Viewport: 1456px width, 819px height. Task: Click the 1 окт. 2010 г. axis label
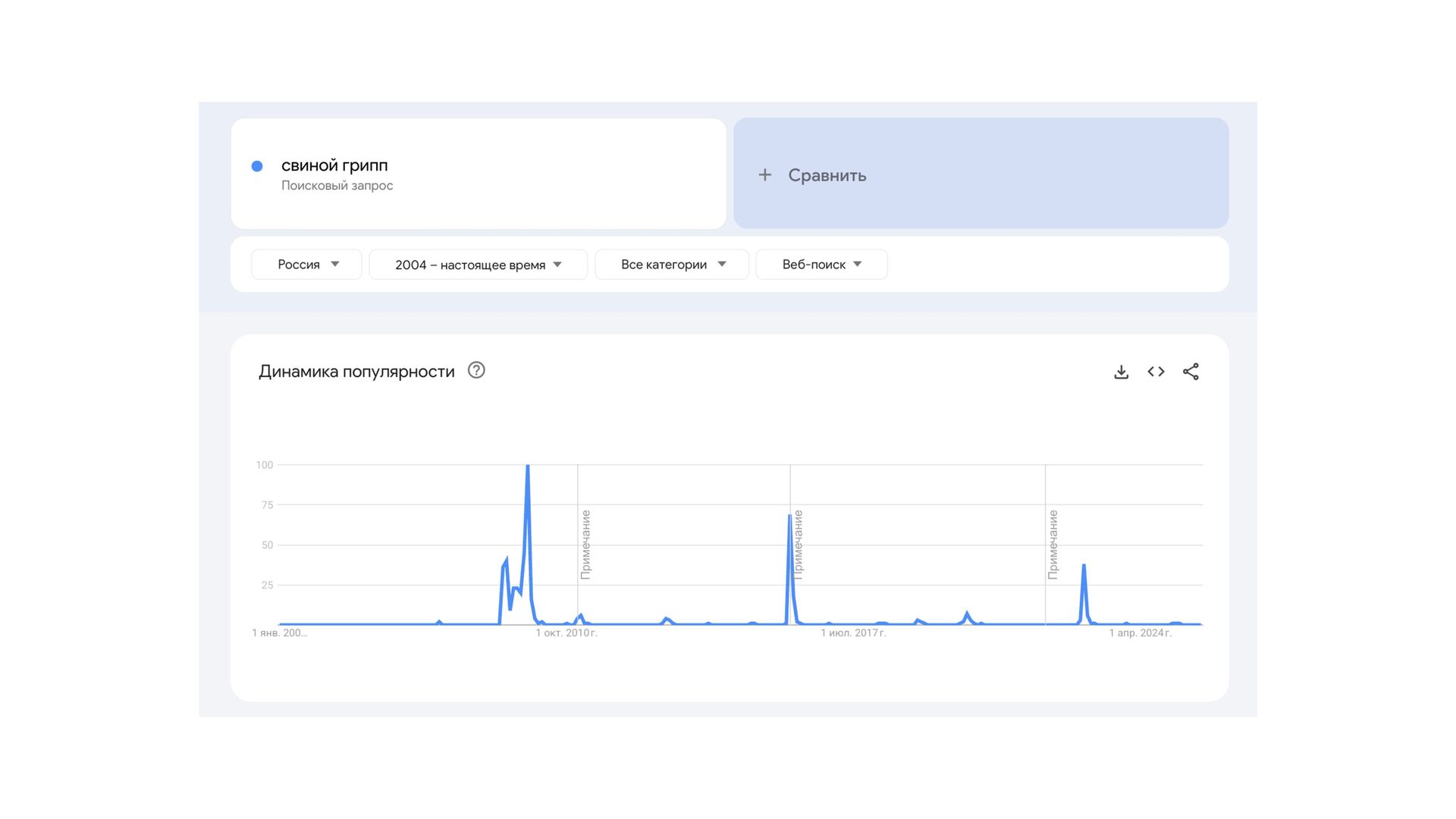point(566,633)
